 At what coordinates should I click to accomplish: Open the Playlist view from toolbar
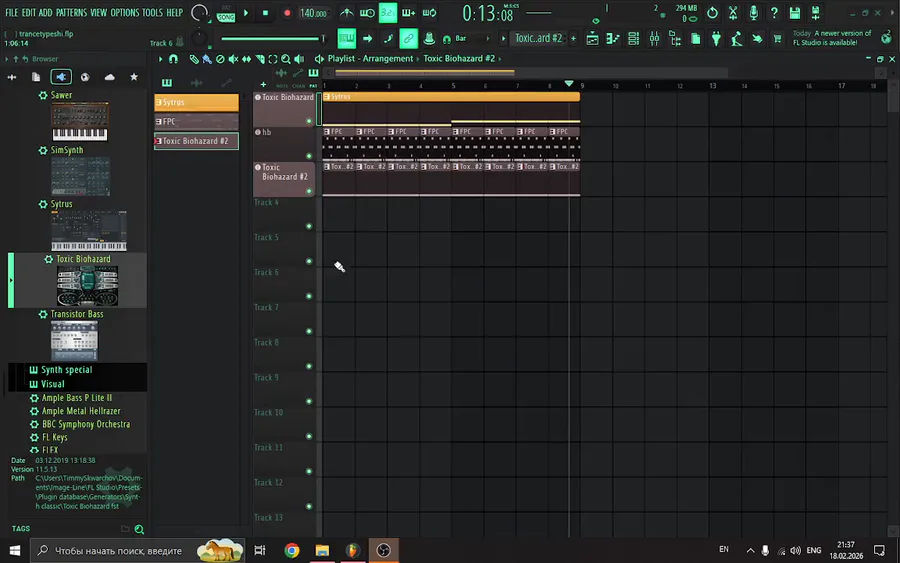[x=592, y=39]
